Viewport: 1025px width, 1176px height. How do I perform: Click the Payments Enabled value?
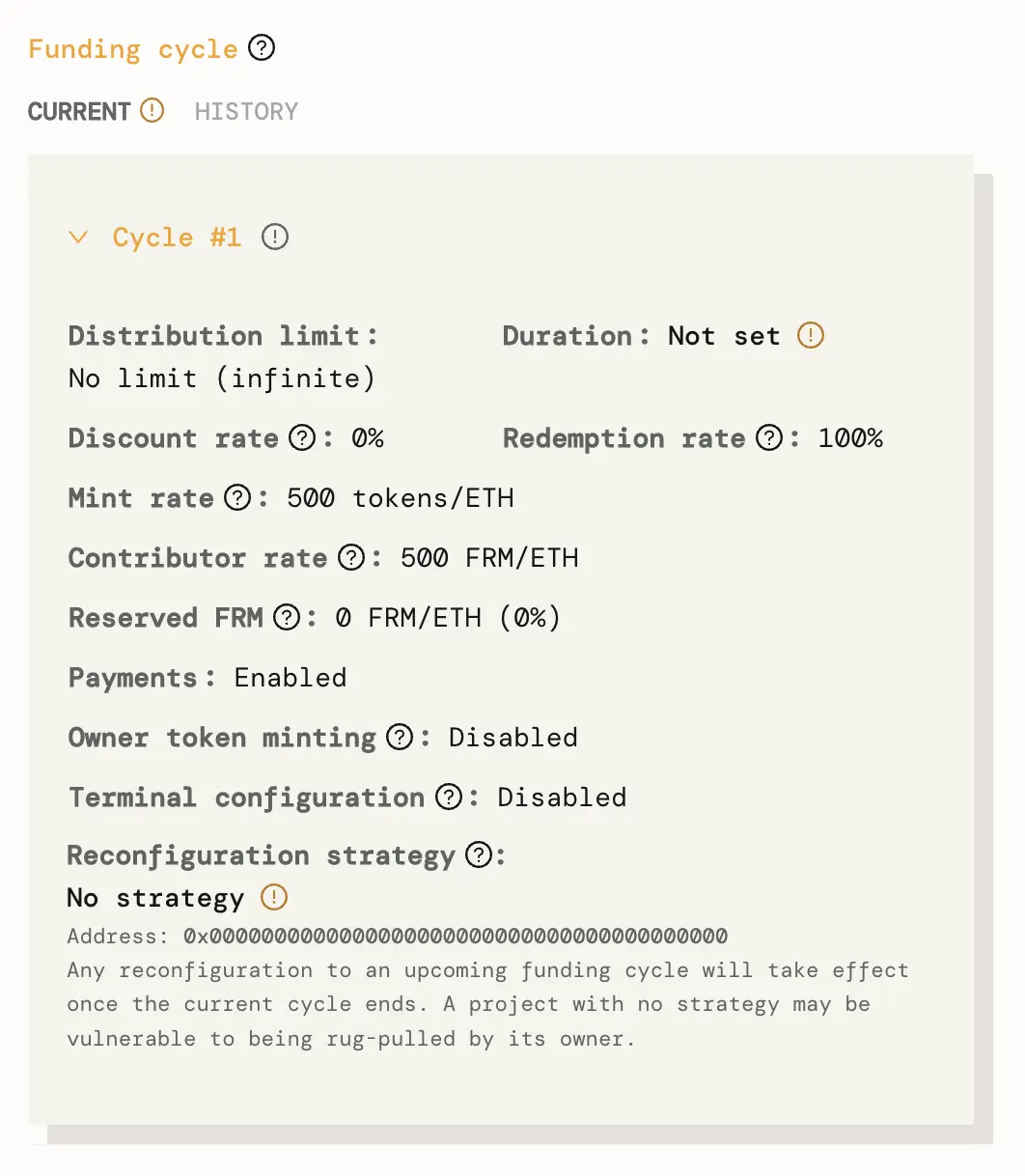(290, 677)
